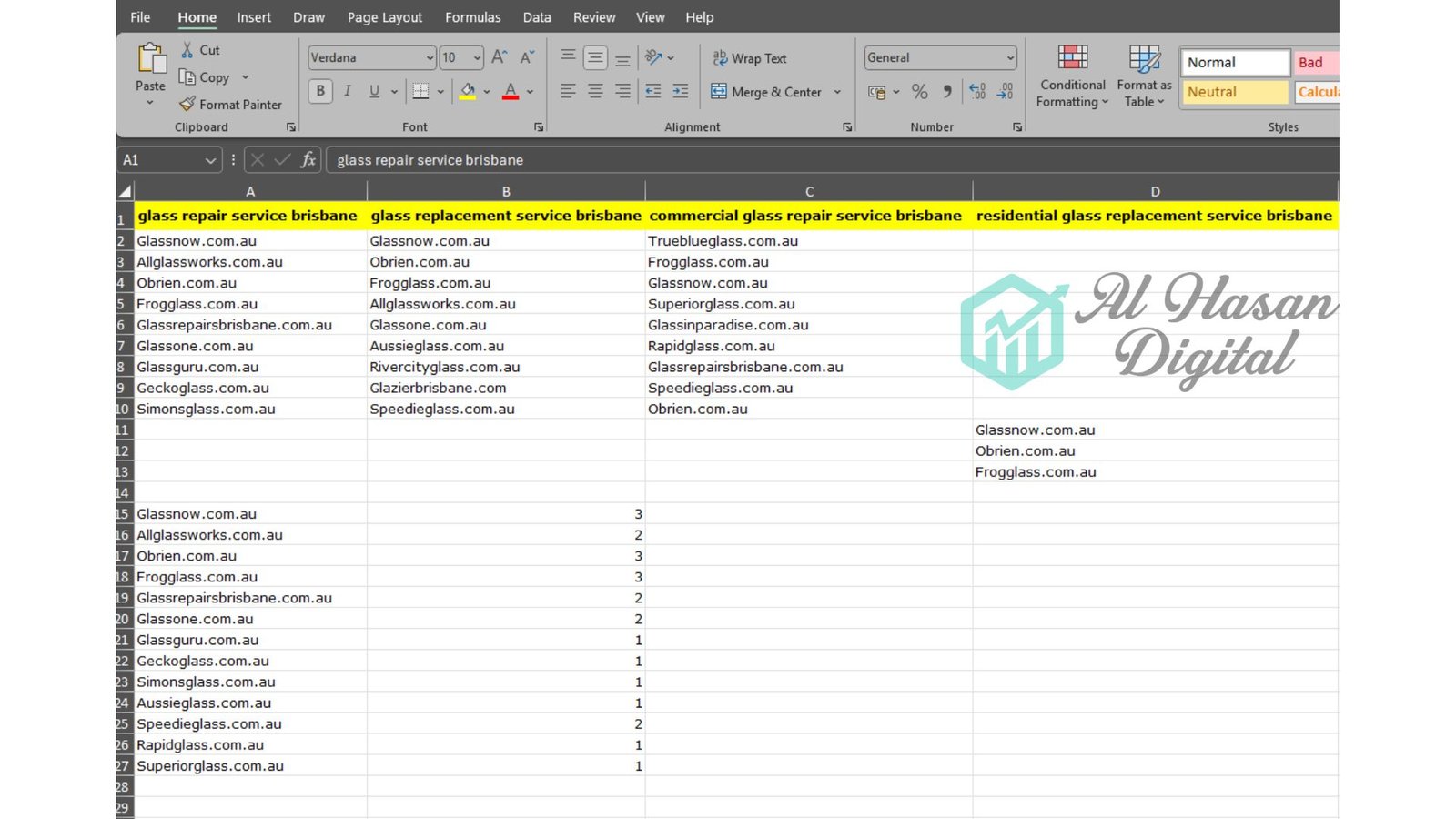This screenshot has width=1456, height=819.
Task: Apply the red font color
Action: (x=511, y=91)
